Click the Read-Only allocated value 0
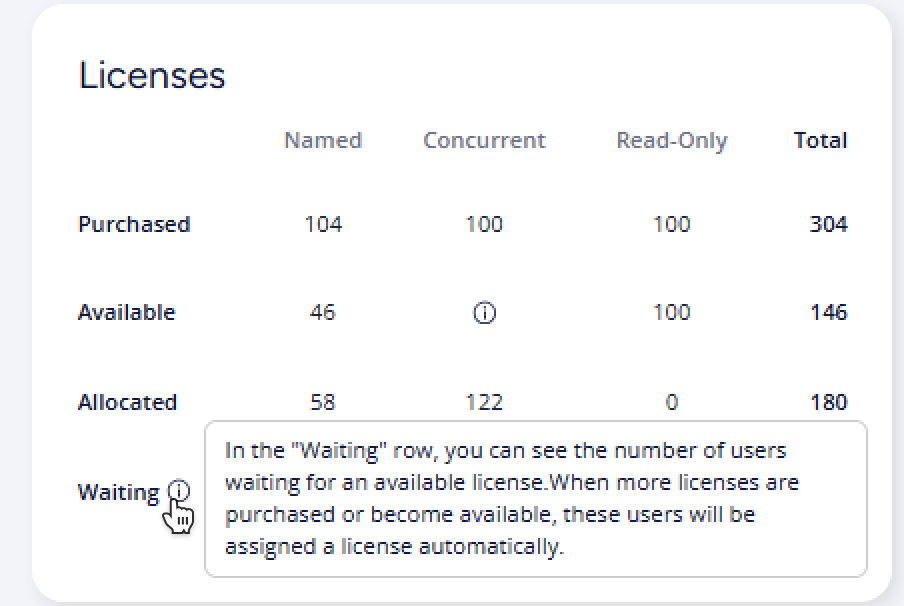Viewport: 904px width, 606px height. 671,402
